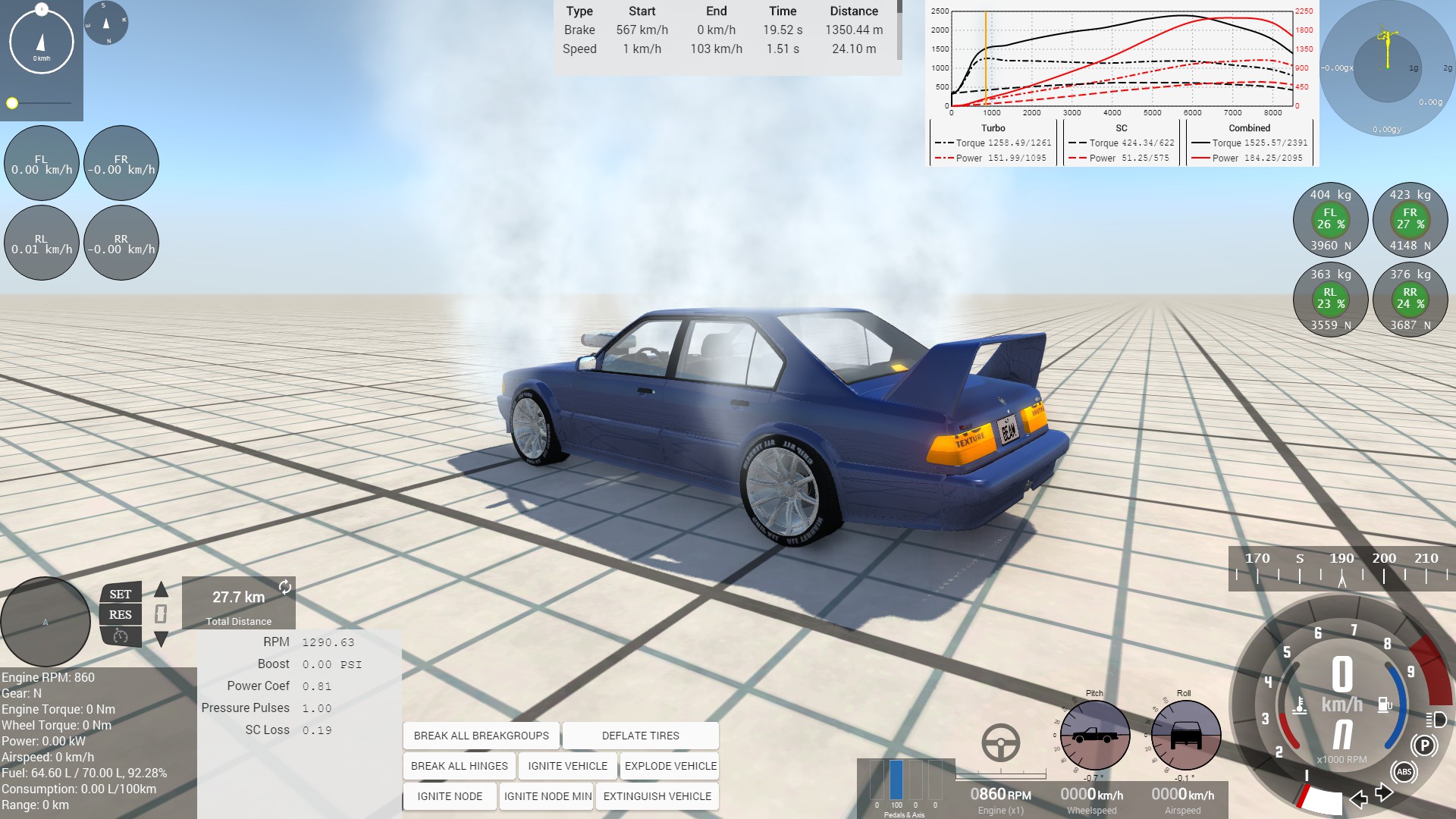Click IGNITE VEHICLE button
This screenshot has width=1456, height=819.
[567, 766]
